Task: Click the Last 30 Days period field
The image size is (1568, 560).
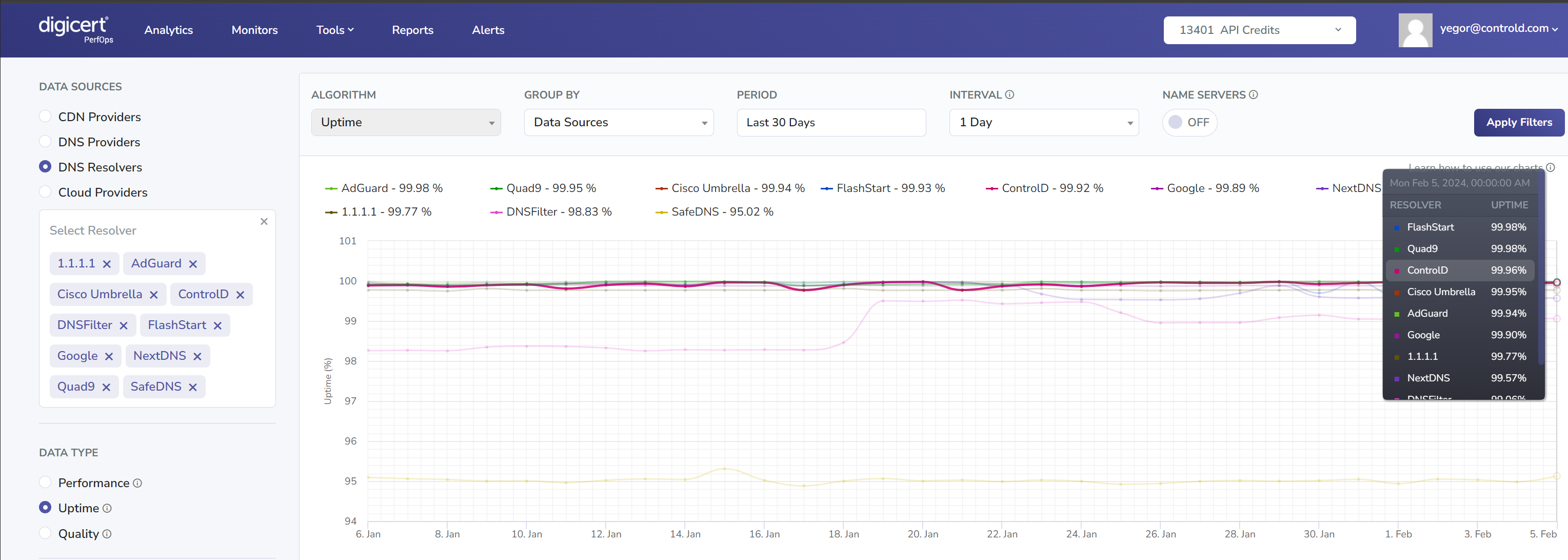Action: (831, 123)
